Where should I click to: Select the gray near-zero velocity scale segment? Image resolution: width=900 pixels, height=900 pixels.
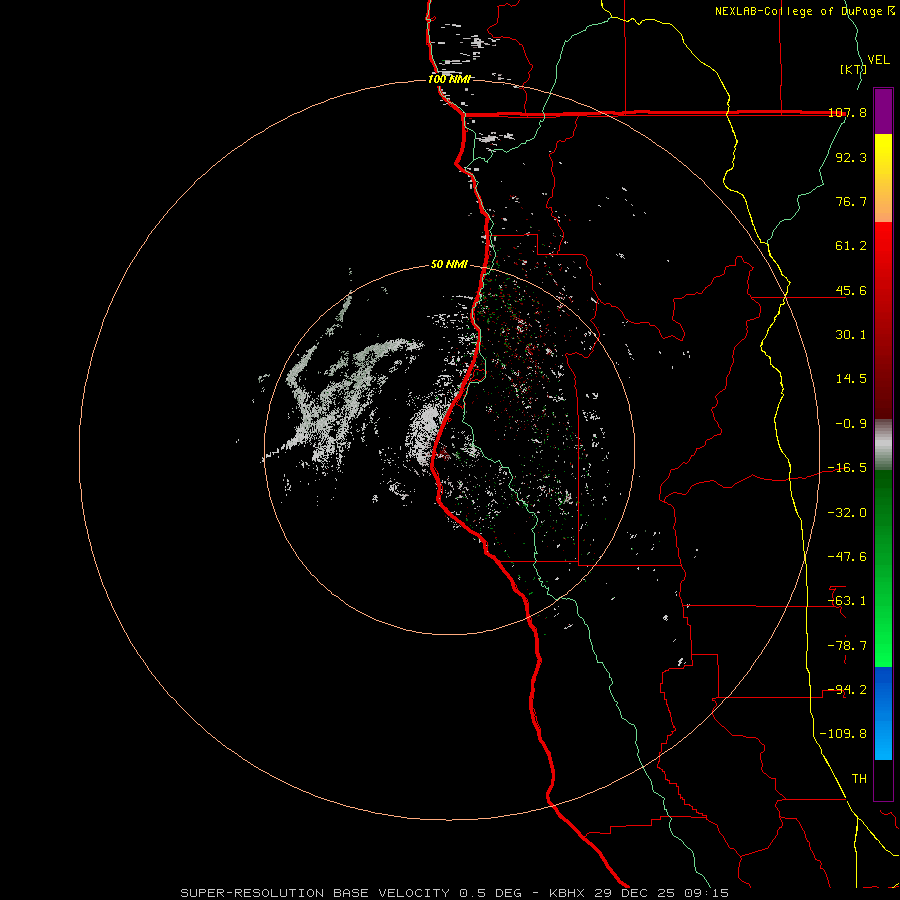(883, 445)
